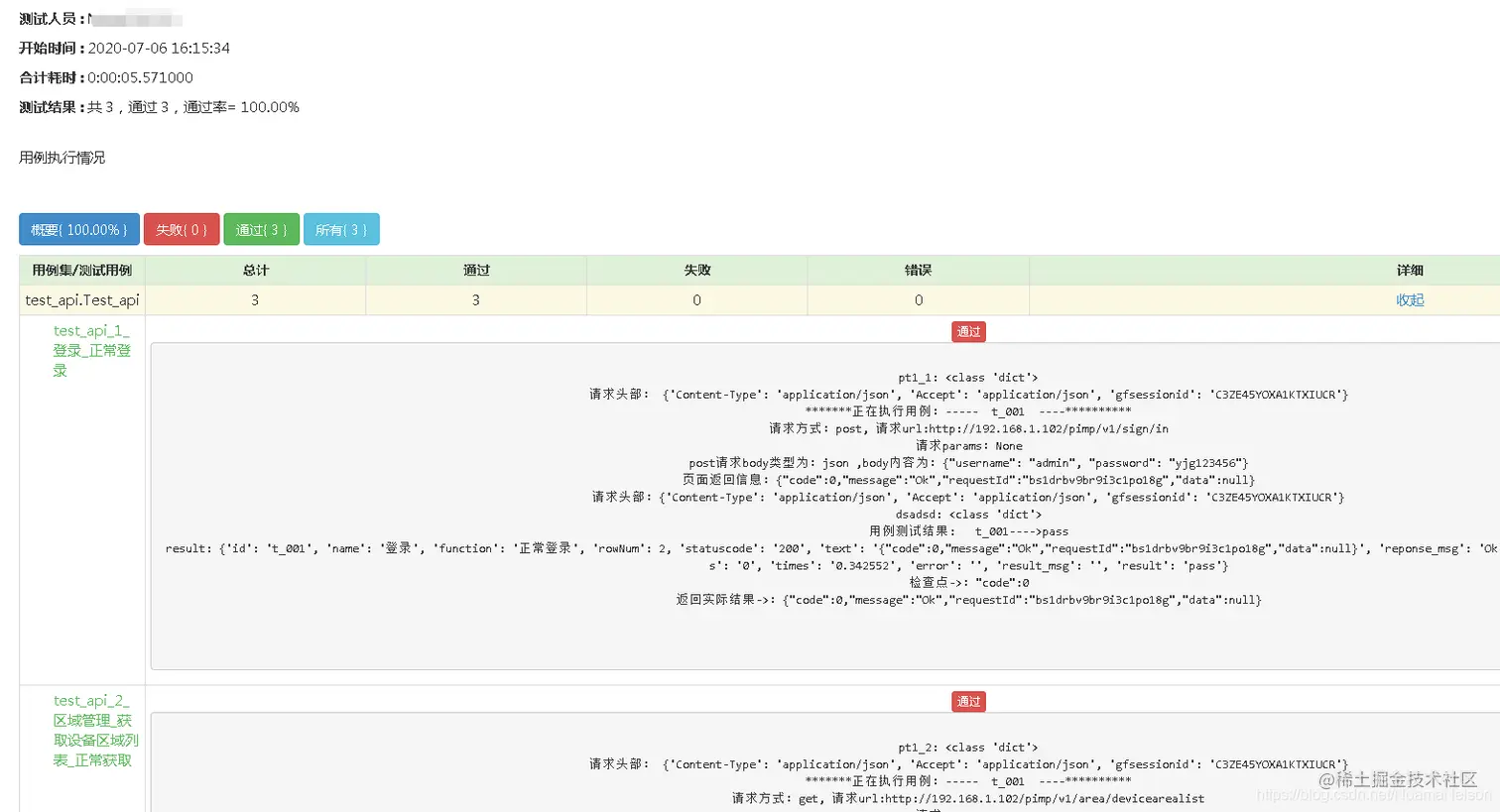Image resolution: width=1500 pixels, height=812 pixels.
Task: Click the 总计 cell showing 3 in the test_api.Test_api row
Action: click(255, 300)
